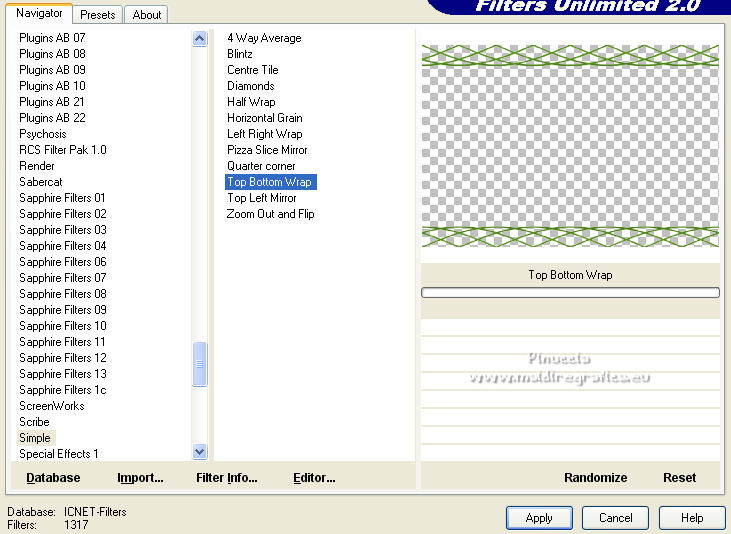Click the Apply button
The width and height of the screenshot is (731, 534).
pyautogui.click(x=539, y=518)
